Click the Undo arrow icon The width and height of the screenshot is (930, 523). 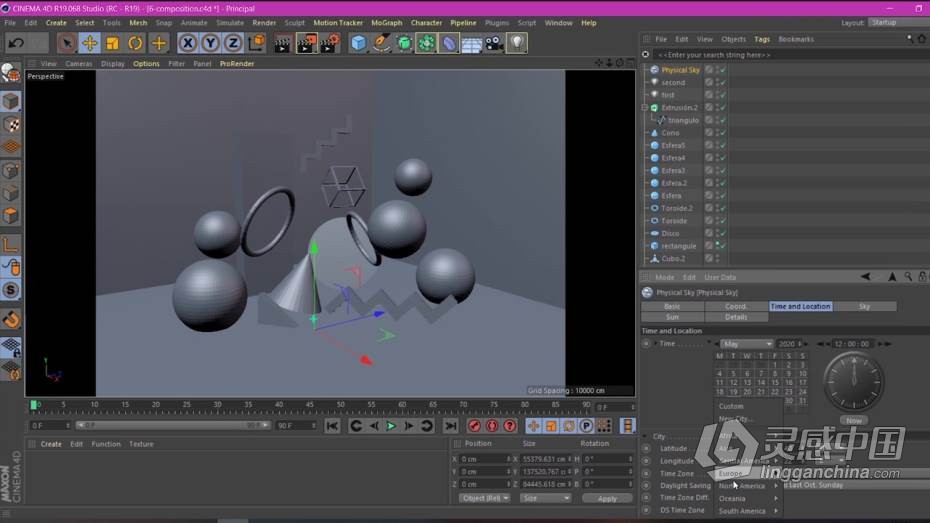tap(17, 43)
